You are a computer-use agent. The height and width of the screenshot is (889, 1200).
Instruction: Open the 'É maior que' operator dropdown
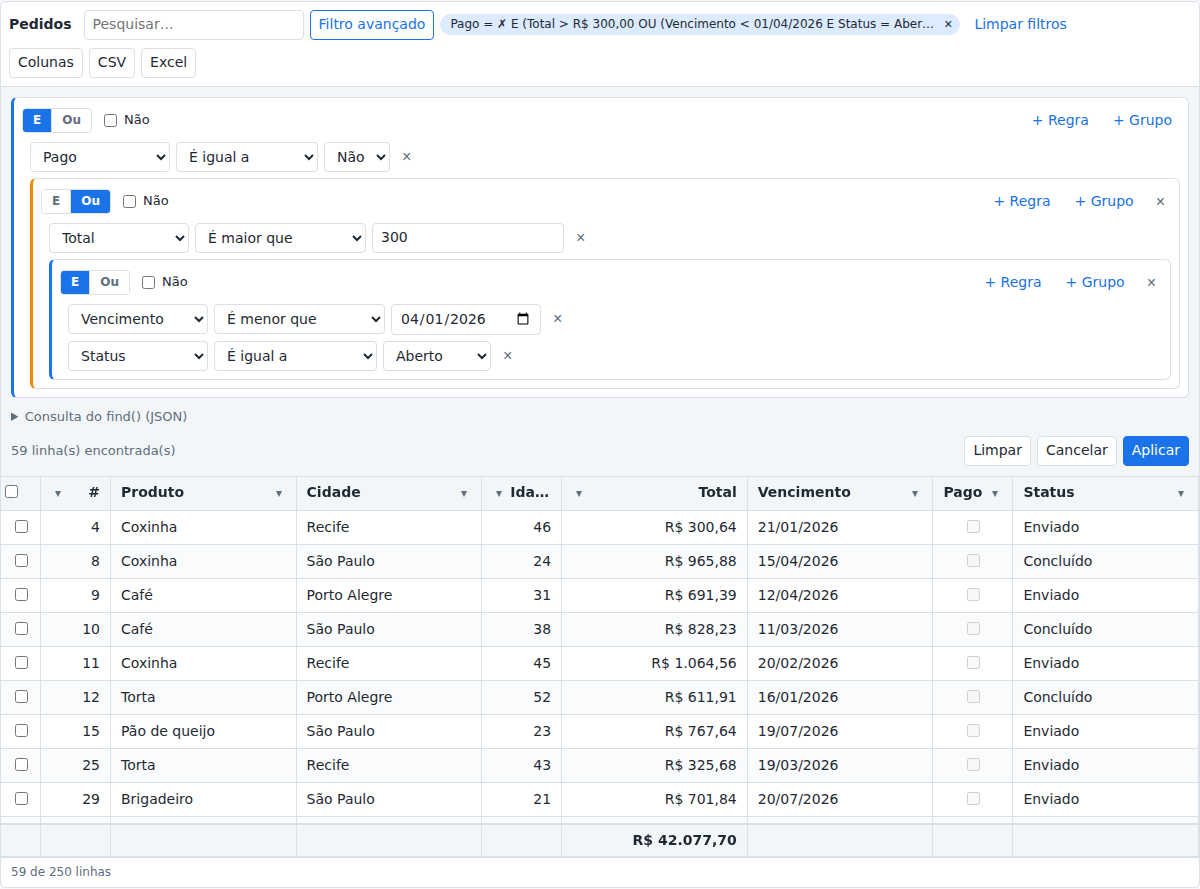pyautogui.click(x=281, y=238)
